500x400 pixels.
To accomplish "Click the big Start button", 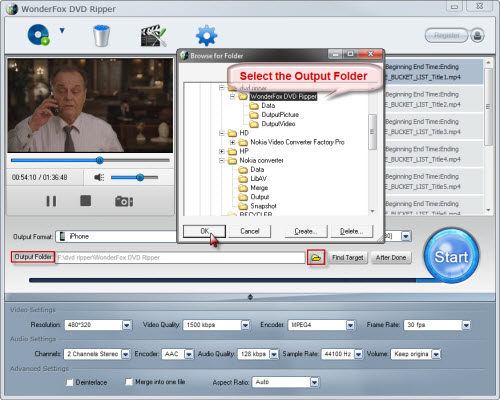I will (x=451, y=257).
